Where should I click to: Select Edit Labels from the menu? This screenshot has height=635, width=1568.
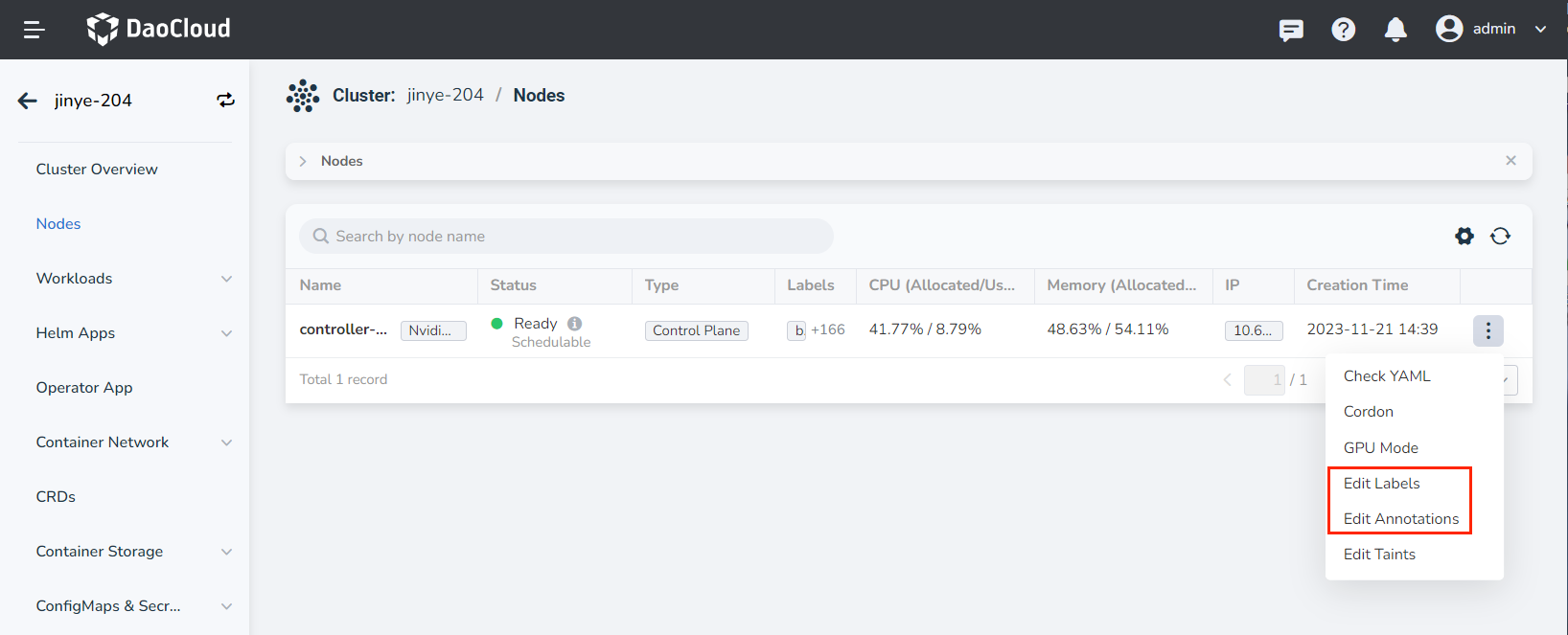[1381, 484]
